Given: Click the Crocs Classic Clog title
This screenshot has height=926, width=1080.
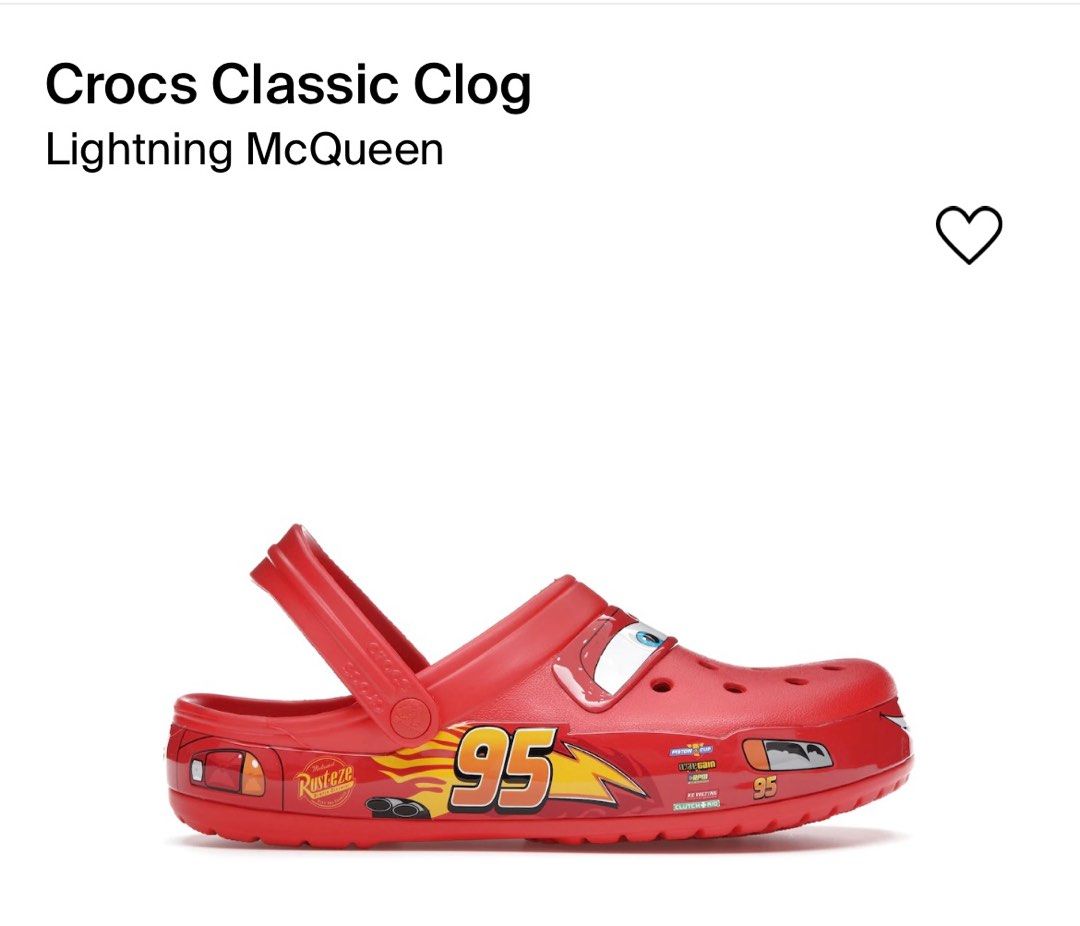Looking at the screenshot, I should click(288, 85).
